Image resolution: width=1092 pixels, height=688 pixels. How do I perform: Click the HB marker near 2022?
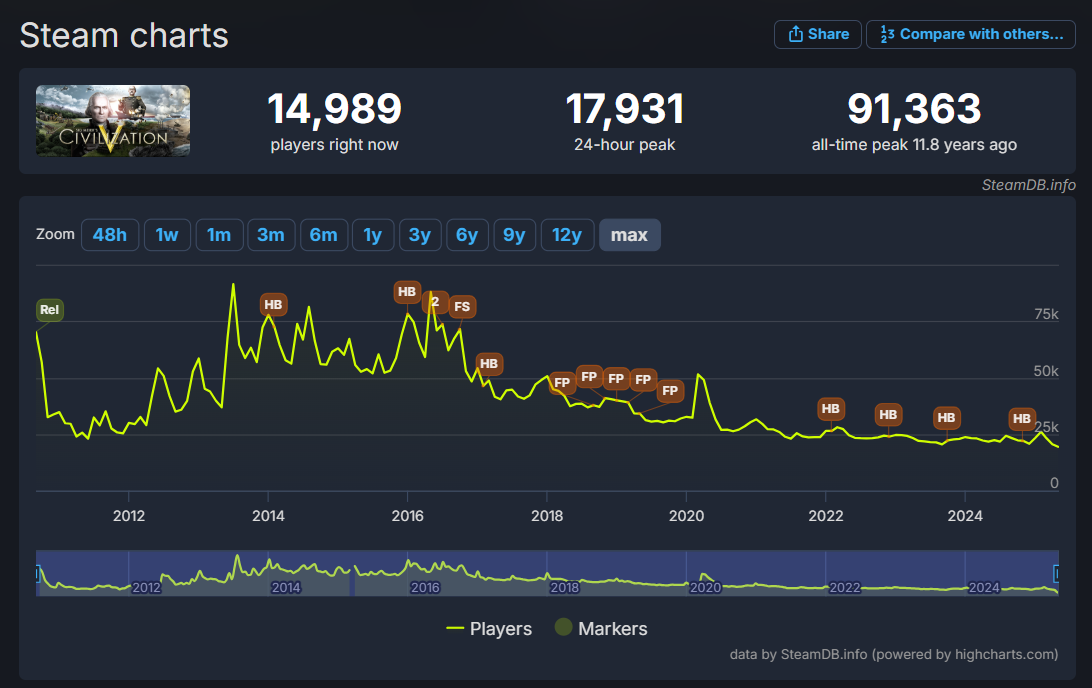(x=831, y=409)
